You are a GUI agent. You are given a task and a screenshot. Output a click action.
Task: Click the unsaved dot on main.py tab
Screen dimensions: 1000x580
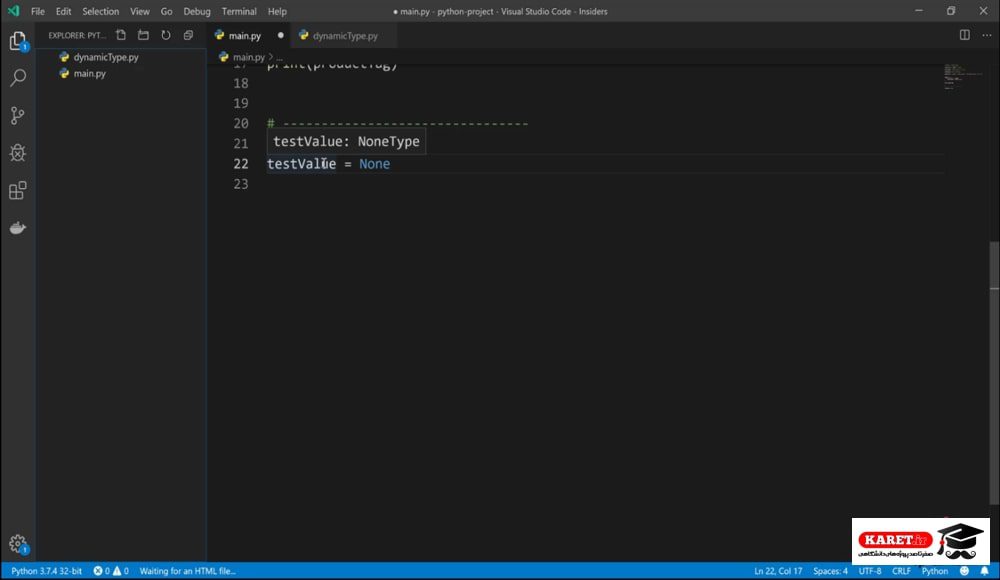point(281,36)
